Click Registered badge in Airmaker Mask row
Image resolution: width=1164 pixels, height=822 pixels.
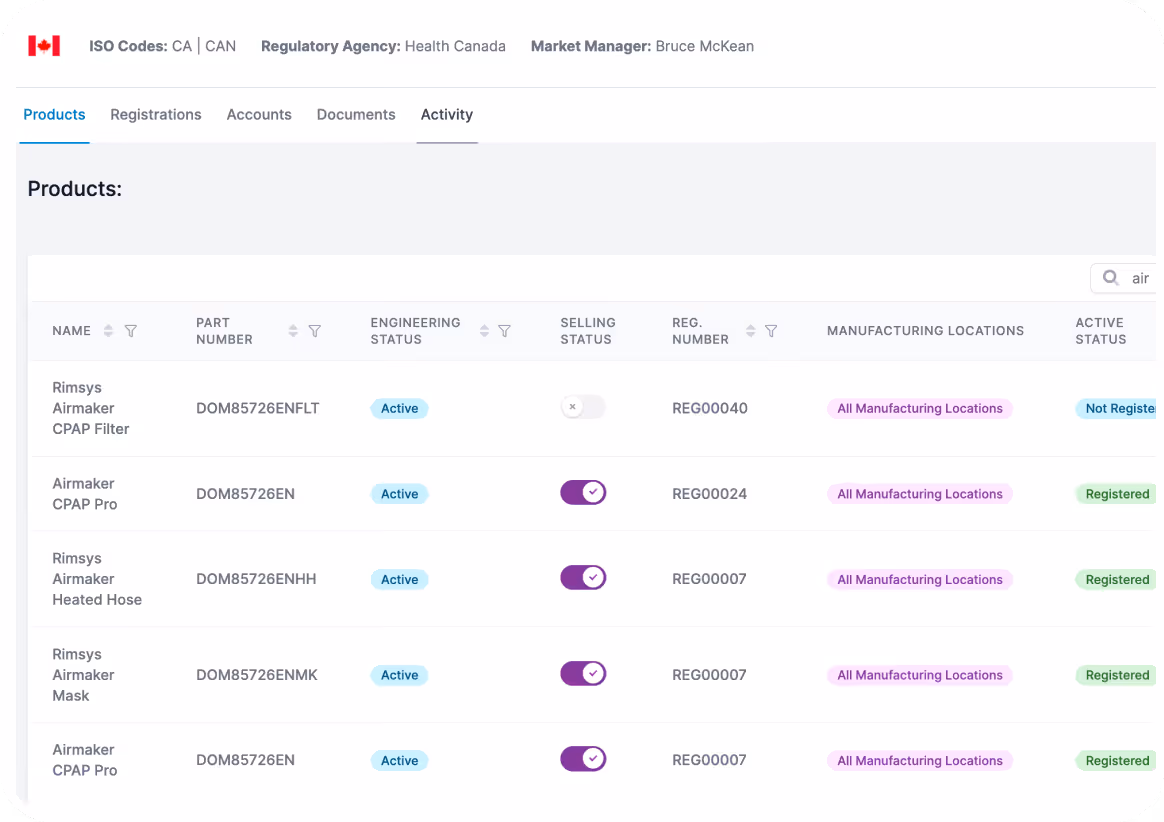pyautogui.click(x=1116, y=675)
